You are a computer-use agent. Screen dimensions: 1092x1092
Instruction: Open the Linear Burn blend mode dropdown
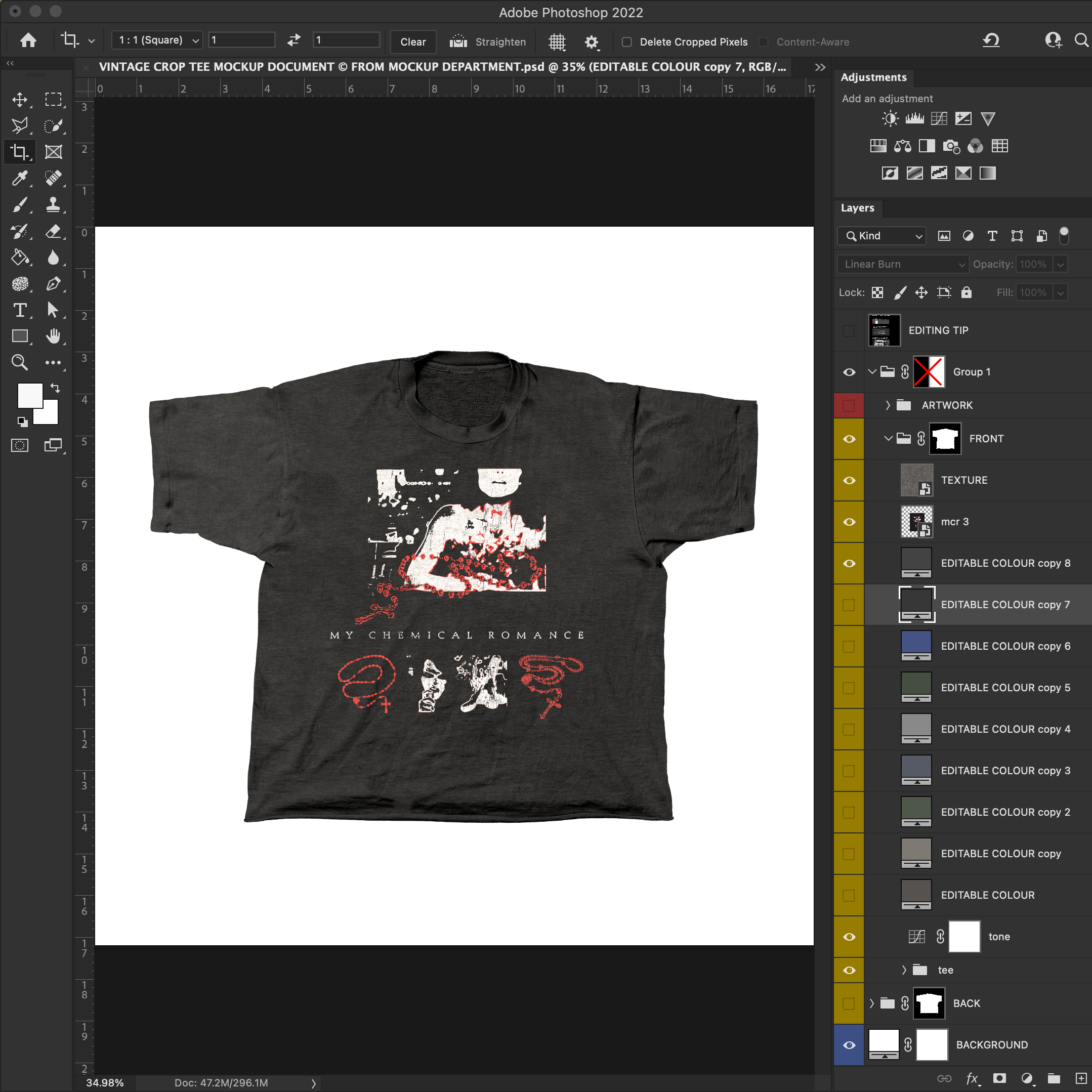point(903,264)
